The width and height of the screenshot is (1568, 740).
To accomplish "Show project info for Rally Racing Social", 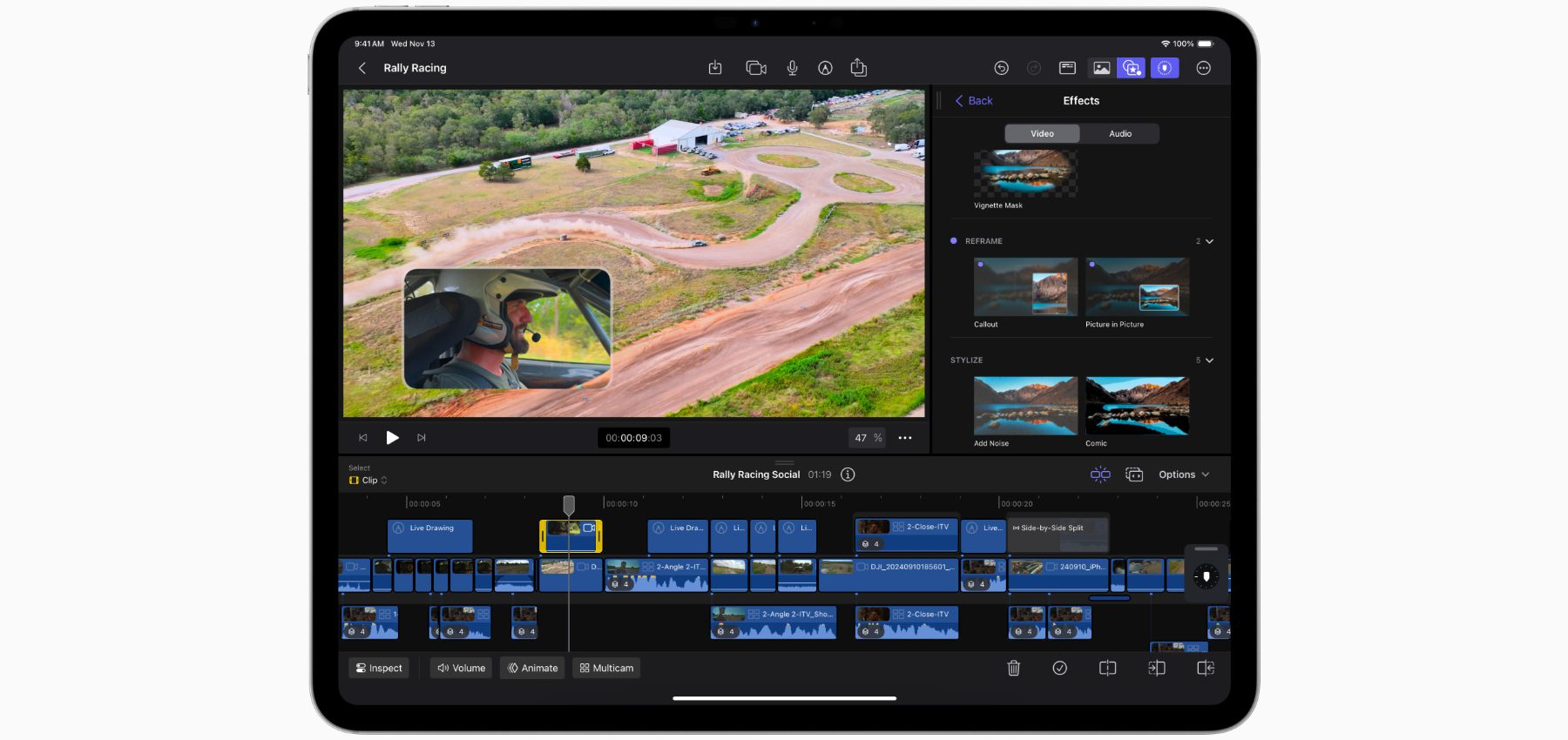I will [x=848, y=474].
